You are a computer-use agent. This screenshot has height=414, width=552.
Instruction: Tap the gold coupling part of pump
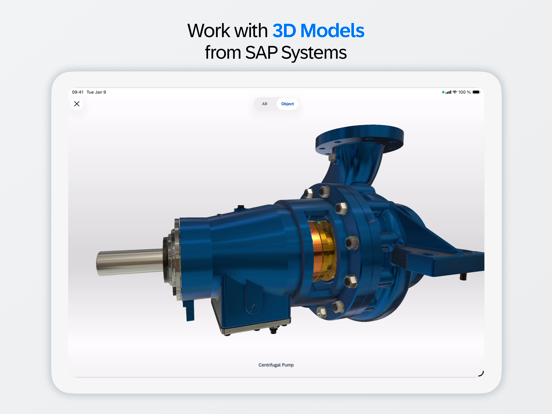(x=322, y=250)
